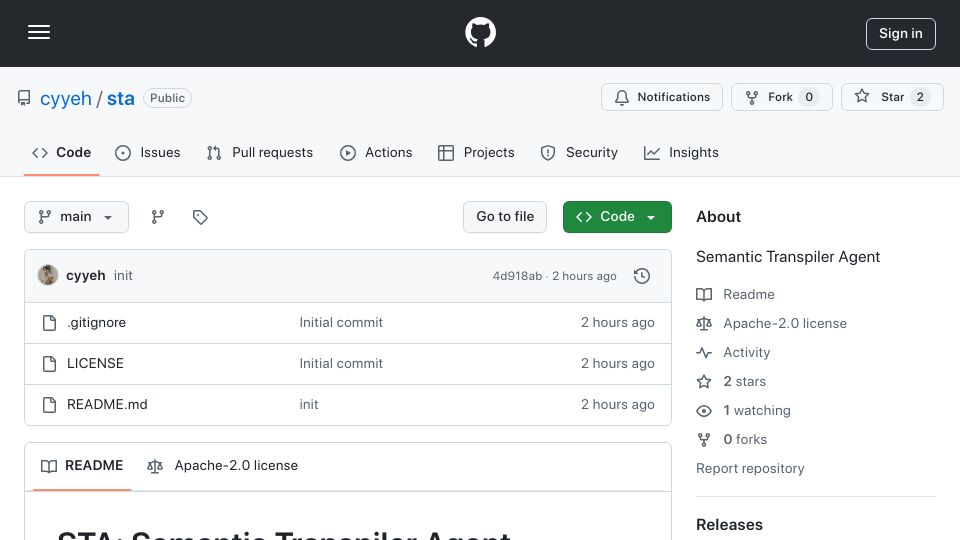Click the Go to file button
Screen dimensions: 960x540
[505, 217]
